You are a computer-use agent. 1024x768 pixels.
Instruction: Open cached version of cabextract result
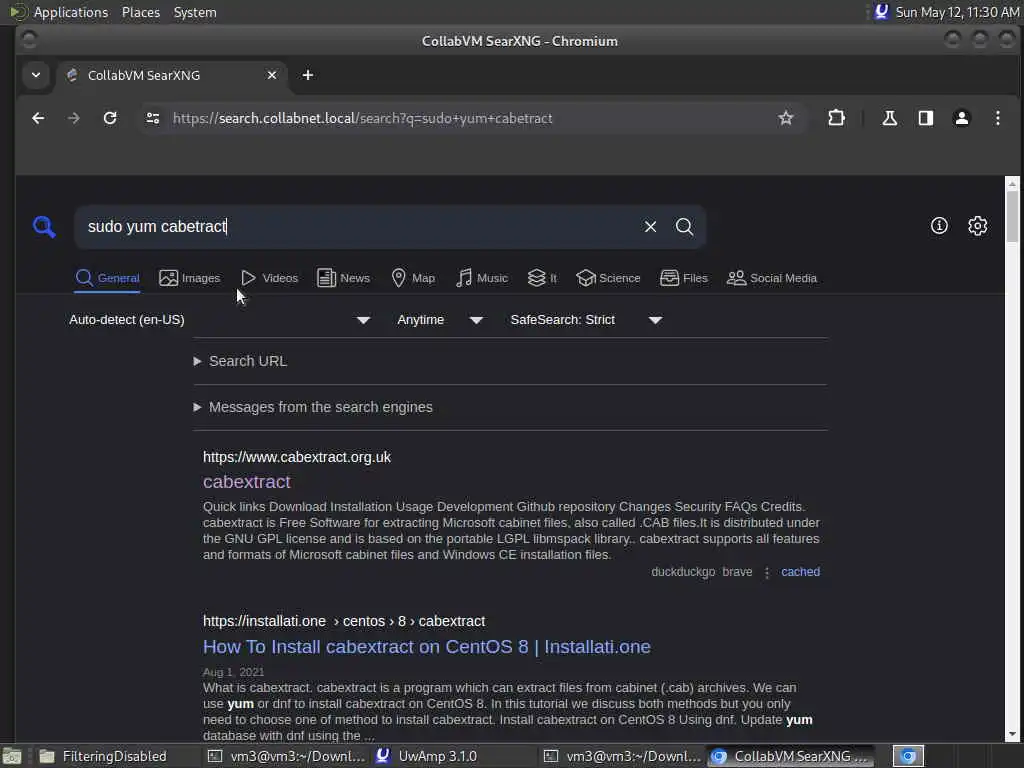click(x=800, y=571)
